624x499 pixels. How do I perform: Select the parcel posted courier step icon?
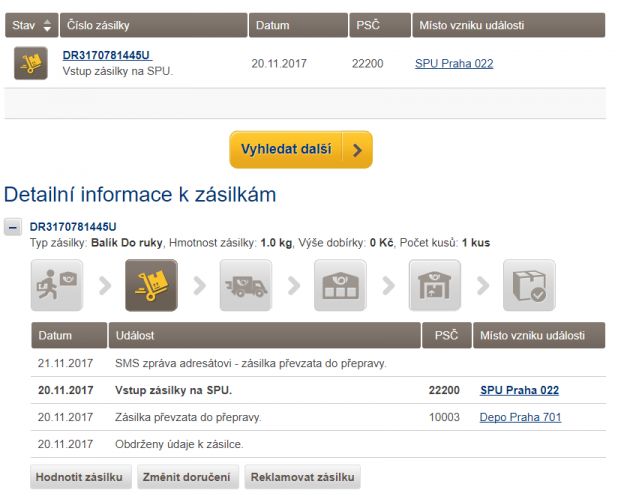tap(57, 285)
